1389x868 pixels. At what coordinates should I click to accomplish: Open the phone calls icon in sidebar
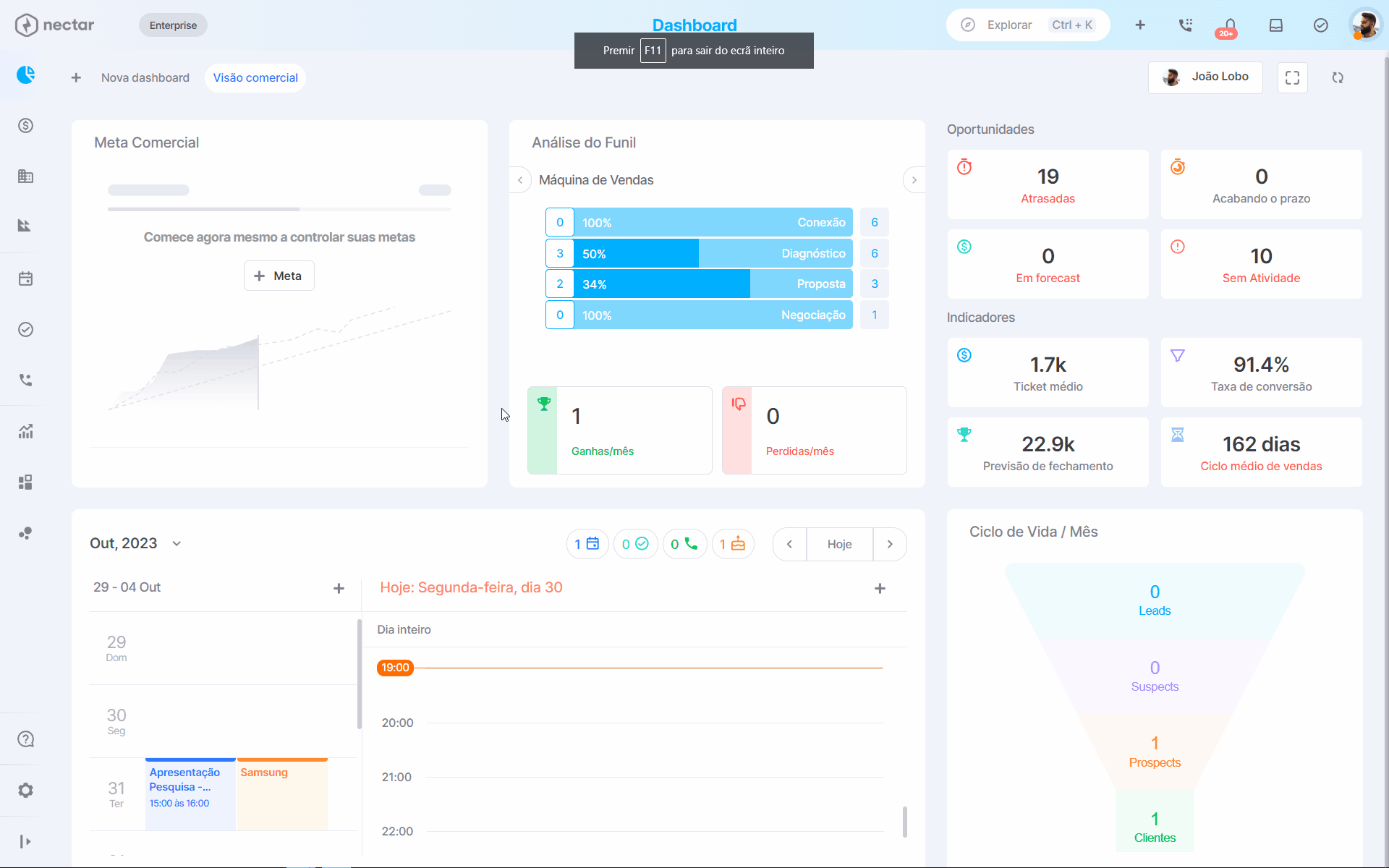pos(26,380)
